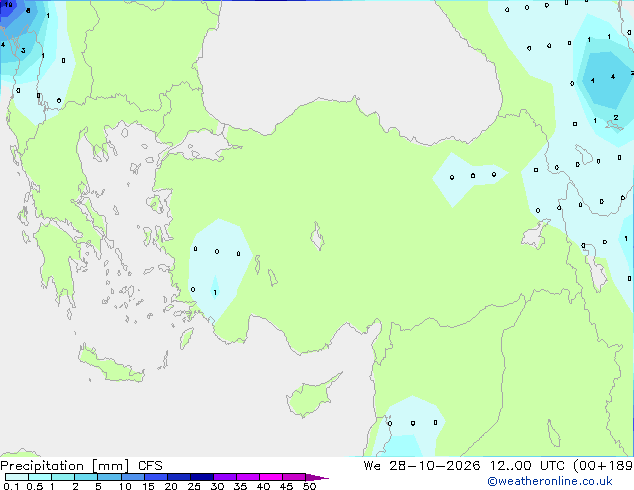Click the Black Sea area on the map
The width and height of the screenshot is (634, 490).
[348, 61]
